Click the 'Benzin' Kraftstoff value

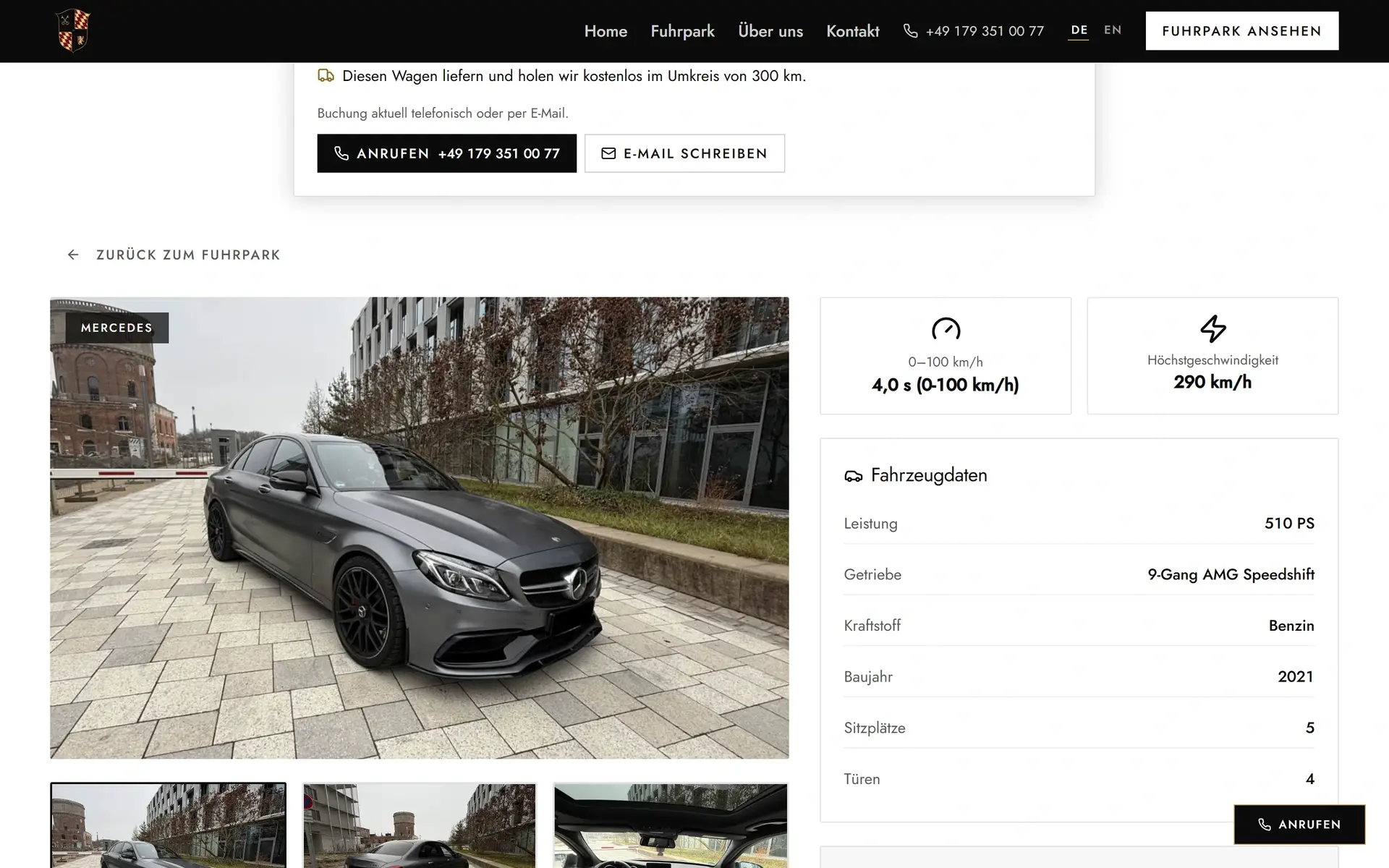(x=1291, y=626)
